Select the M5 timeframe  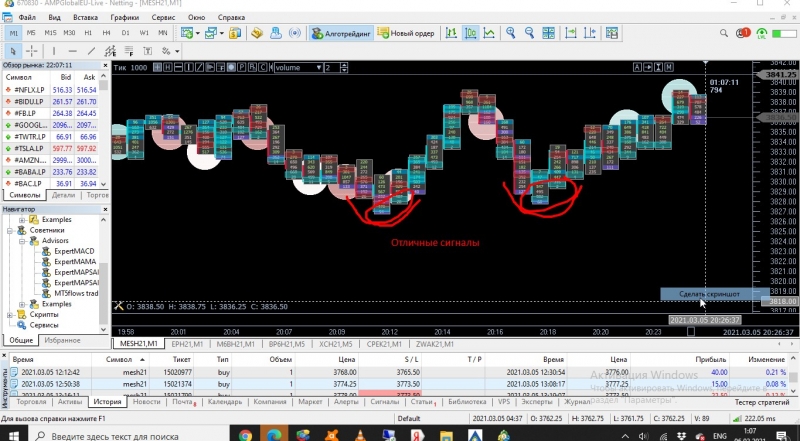(x=31, y=33)
